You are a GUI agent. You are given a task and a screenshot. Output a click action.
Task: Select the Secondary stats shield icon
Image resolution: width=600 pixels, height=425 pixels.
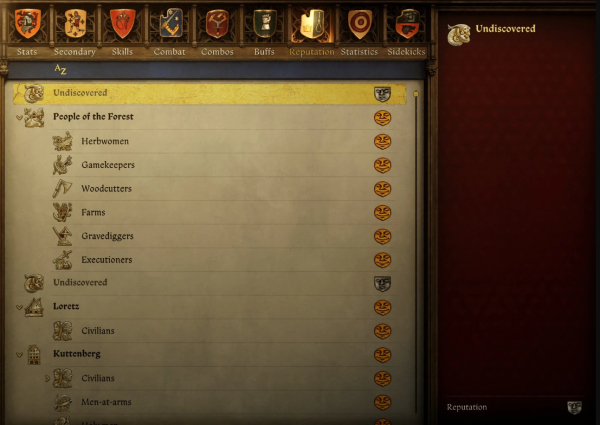[x=75, y=23]
